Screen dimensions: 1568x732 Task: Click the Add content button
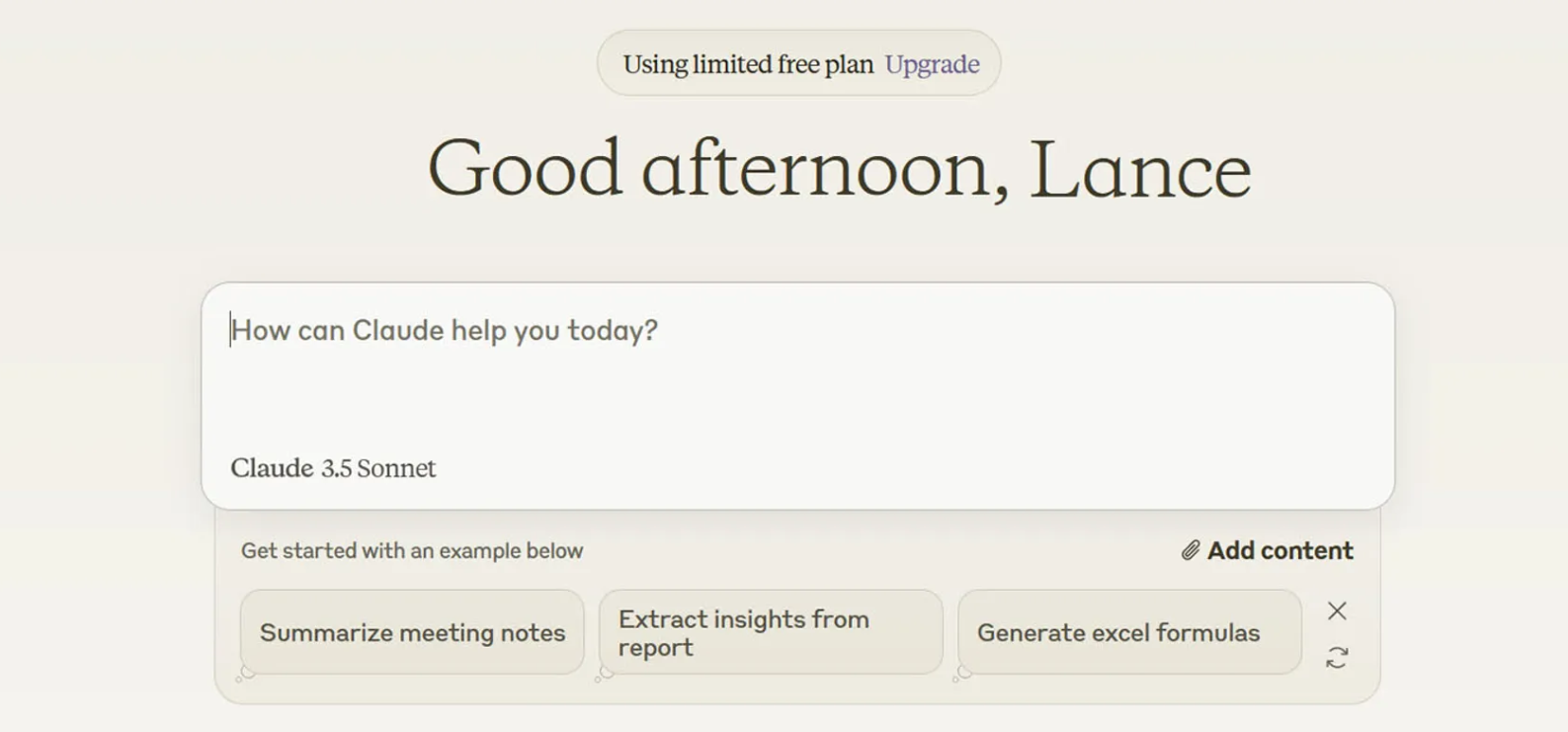click(x=1279, y=550)
